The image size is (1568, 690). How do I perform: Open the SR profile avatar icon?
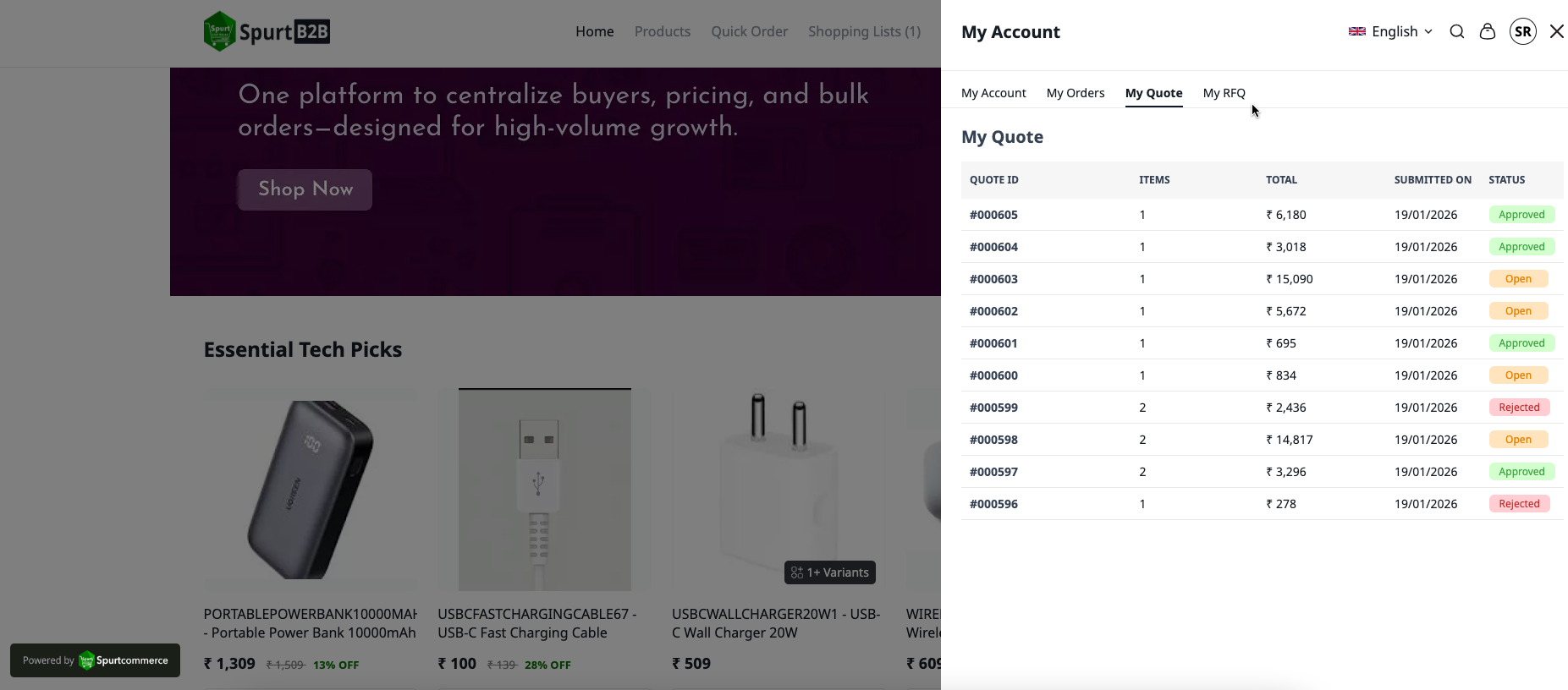point(1522,31)
